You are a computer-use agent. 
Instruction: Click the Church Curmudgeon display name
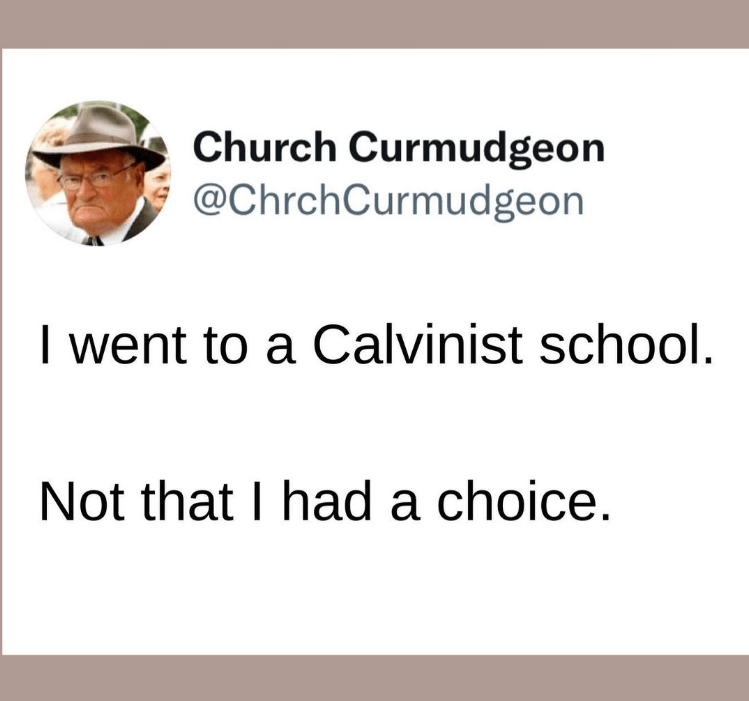tap(398, 148)
